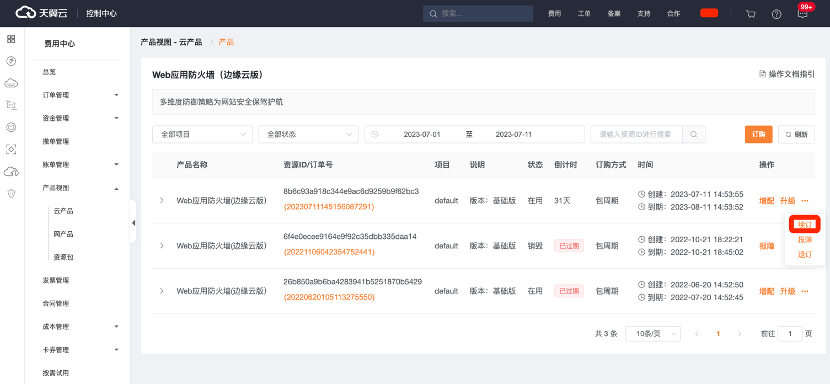Open notifications with 99+ badge

(803, 14)
